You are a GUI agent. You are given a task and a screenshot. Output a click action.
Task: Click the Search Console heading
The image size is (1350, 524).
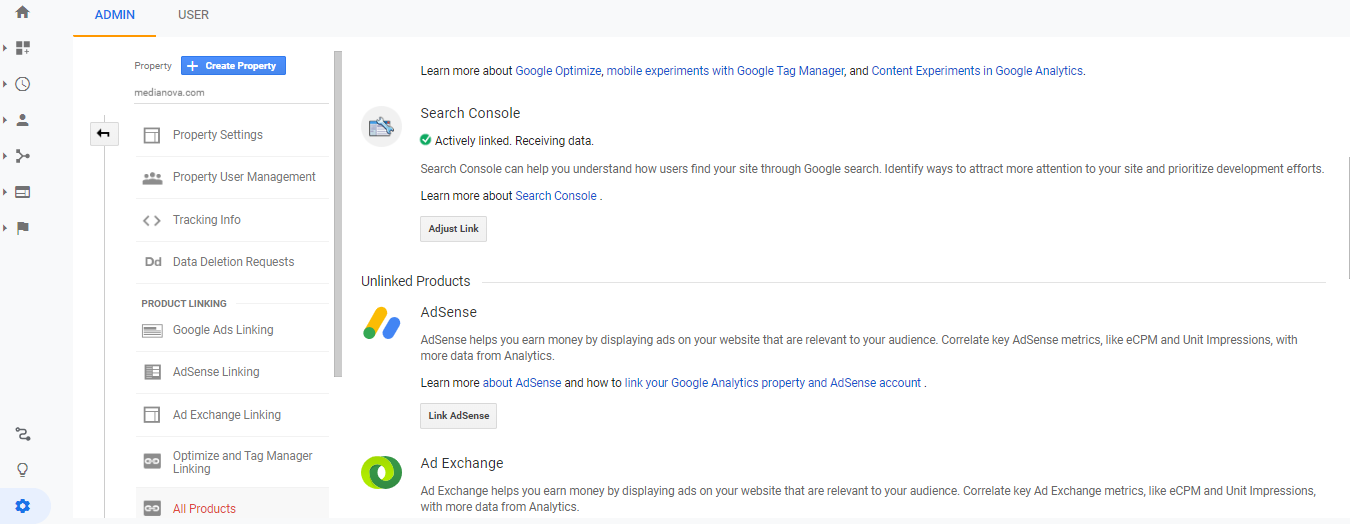coord(470,113)
